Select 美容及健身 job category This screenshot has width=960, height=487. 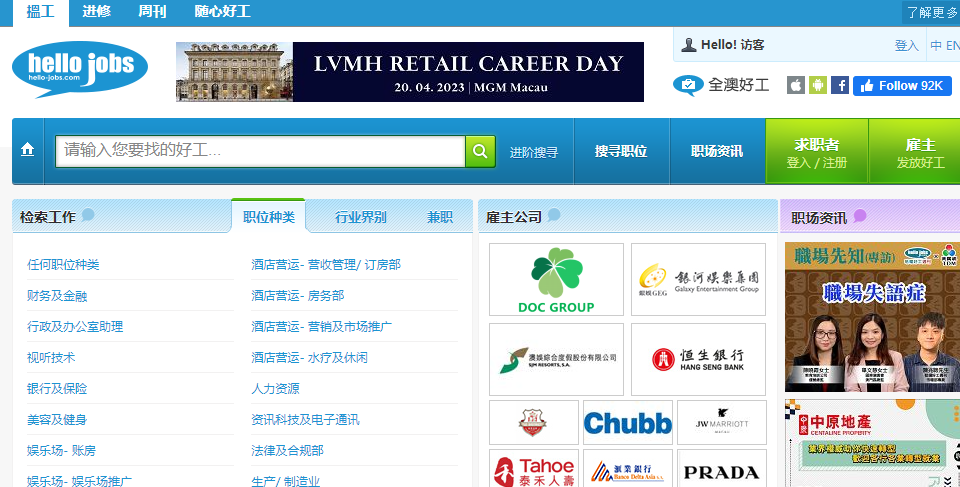coord(57,420)
